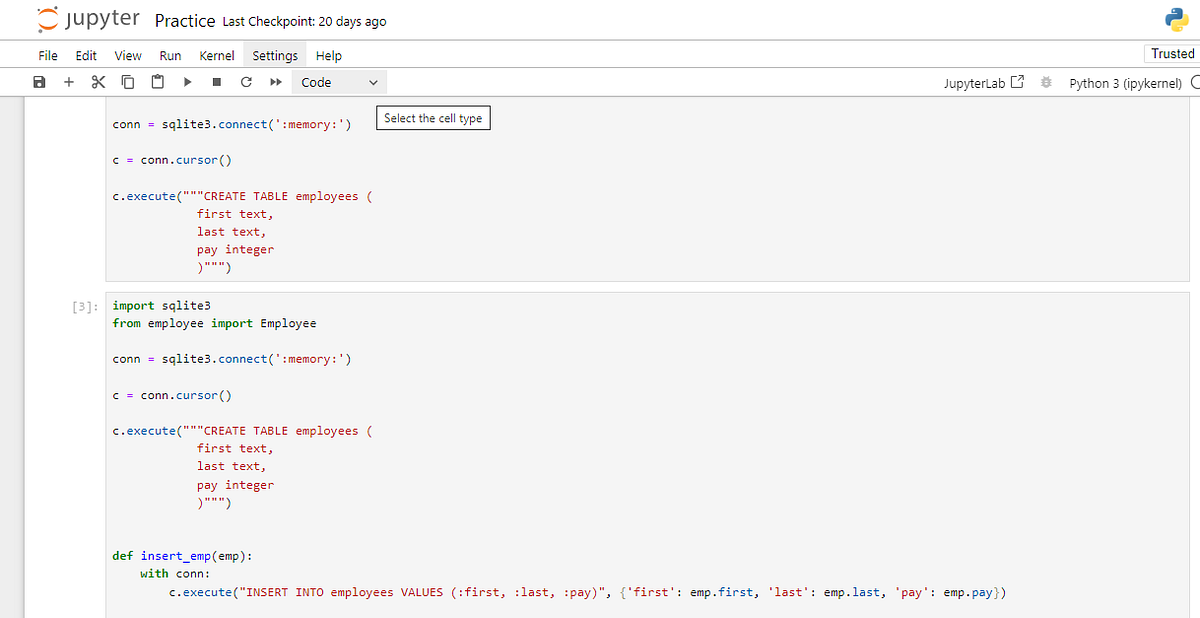Restart kernel and run all cells

click(x=274, y=83)
